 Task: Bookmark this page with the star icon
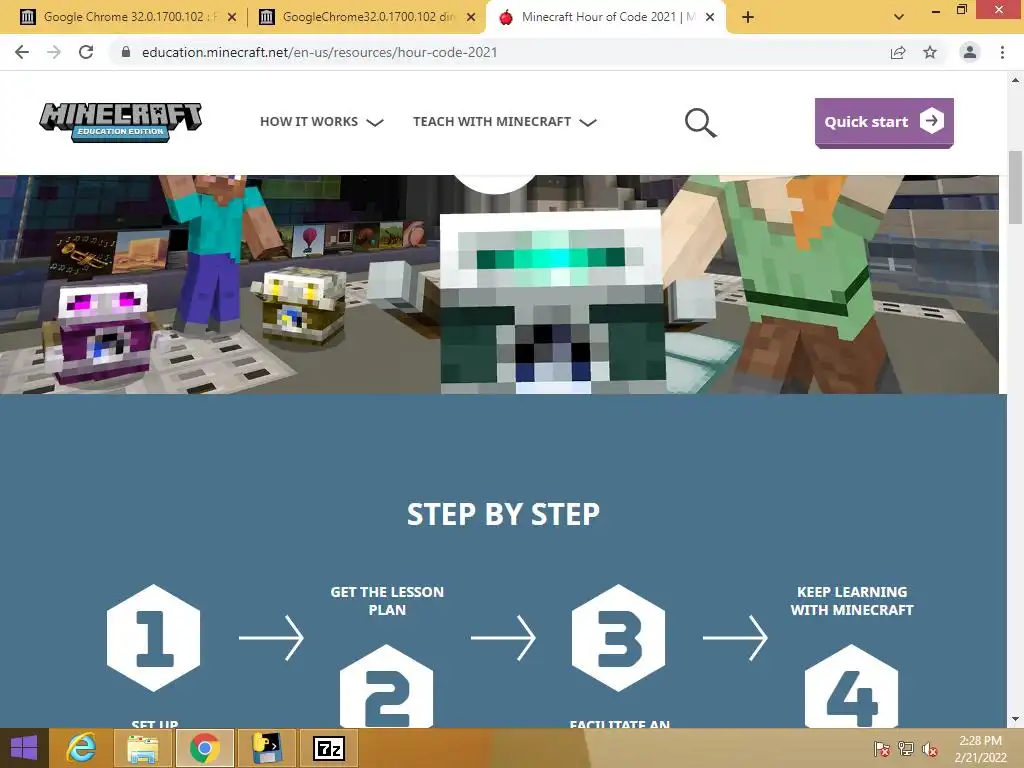(930, 52)
